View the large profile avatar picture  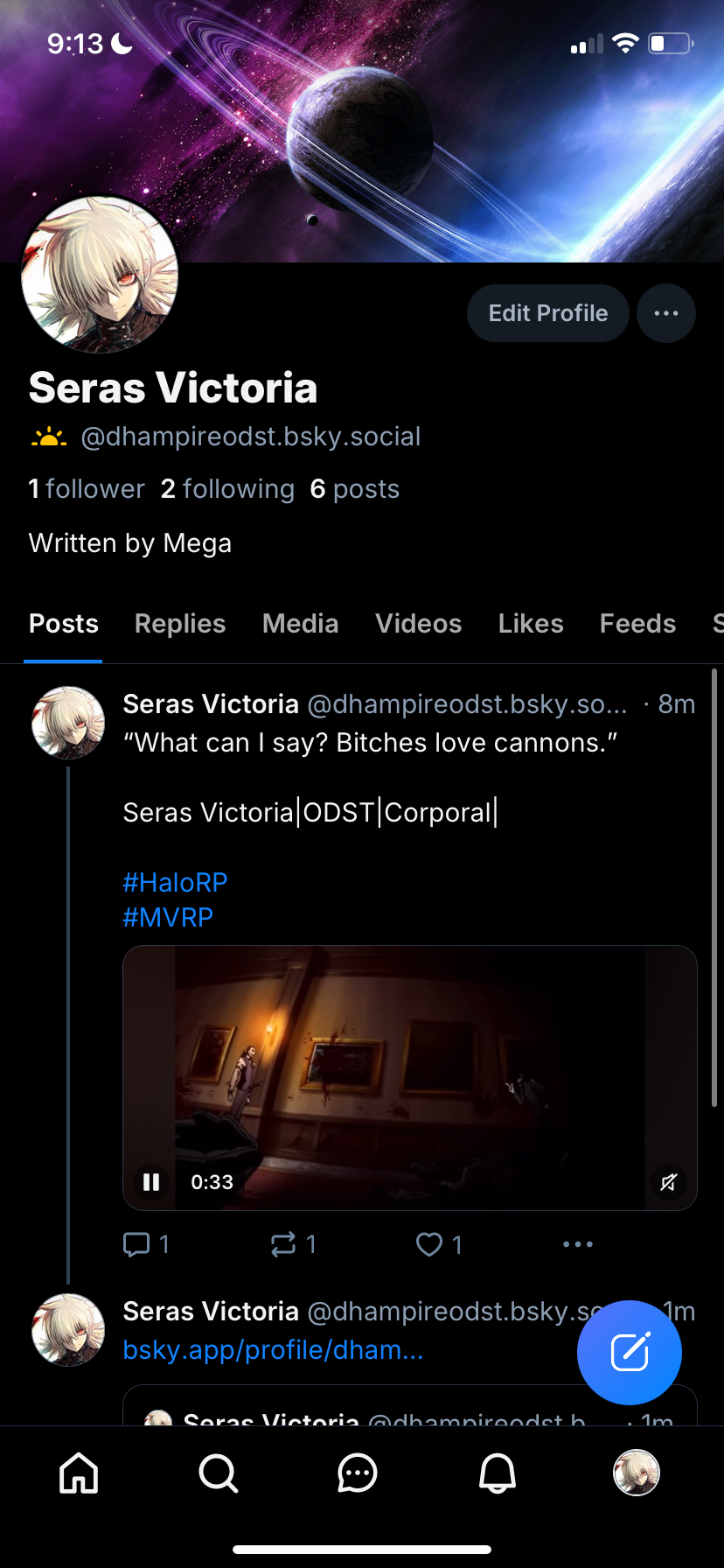point(100,275)
